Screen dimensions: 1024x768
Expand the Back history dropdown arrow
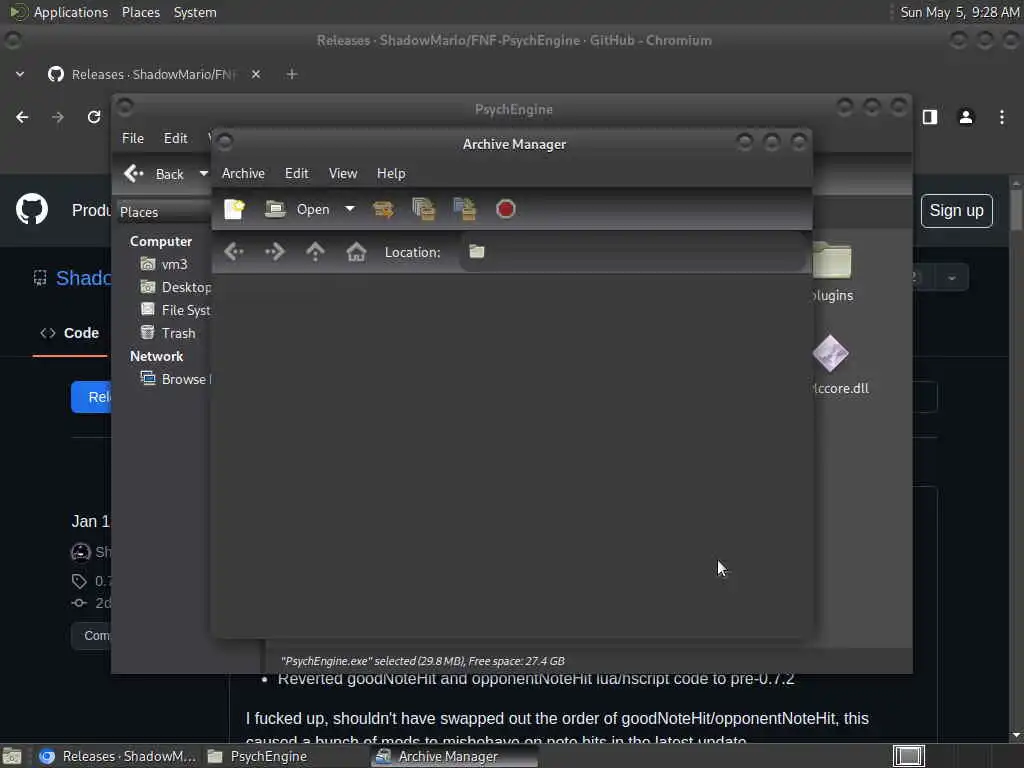point(203,174)
